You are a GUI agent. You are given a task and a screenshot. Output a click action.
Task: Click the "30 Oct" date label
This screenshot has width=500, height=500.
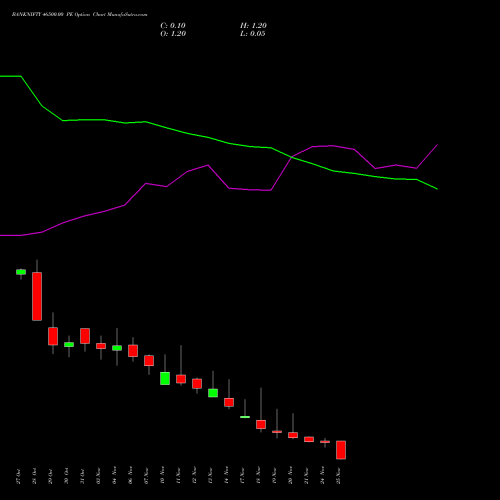click(66, 476)
